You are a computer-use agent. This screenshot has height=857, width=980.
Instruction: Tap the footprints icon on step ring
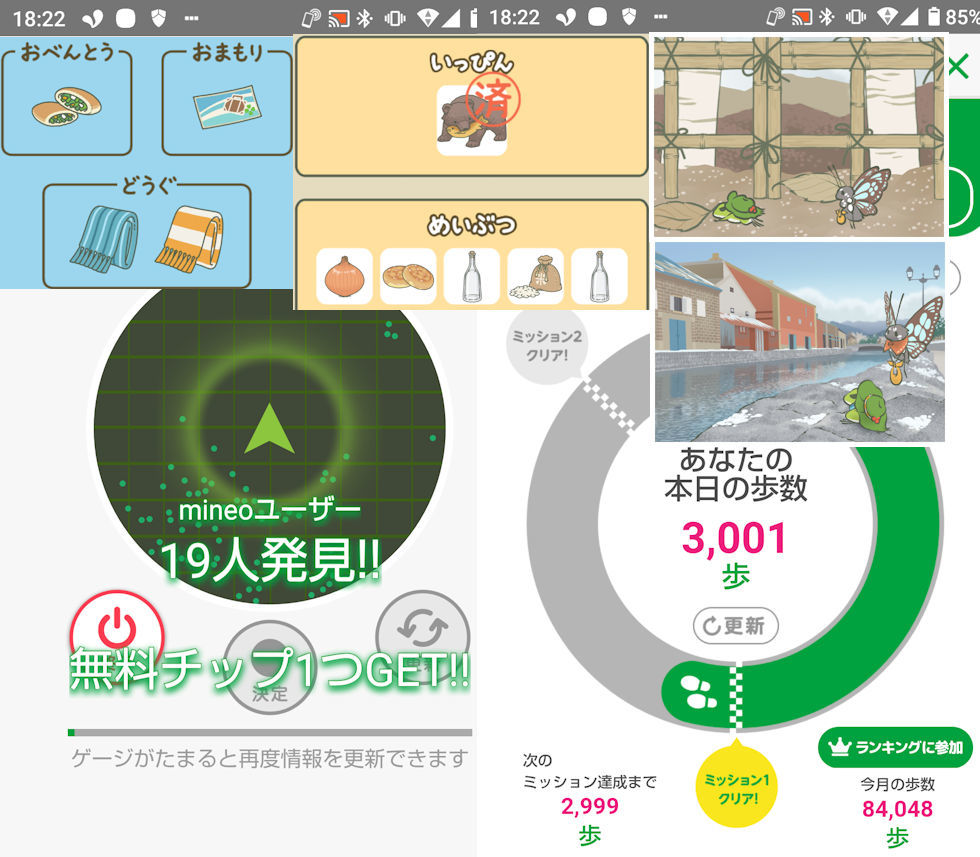tap(698, 693)
